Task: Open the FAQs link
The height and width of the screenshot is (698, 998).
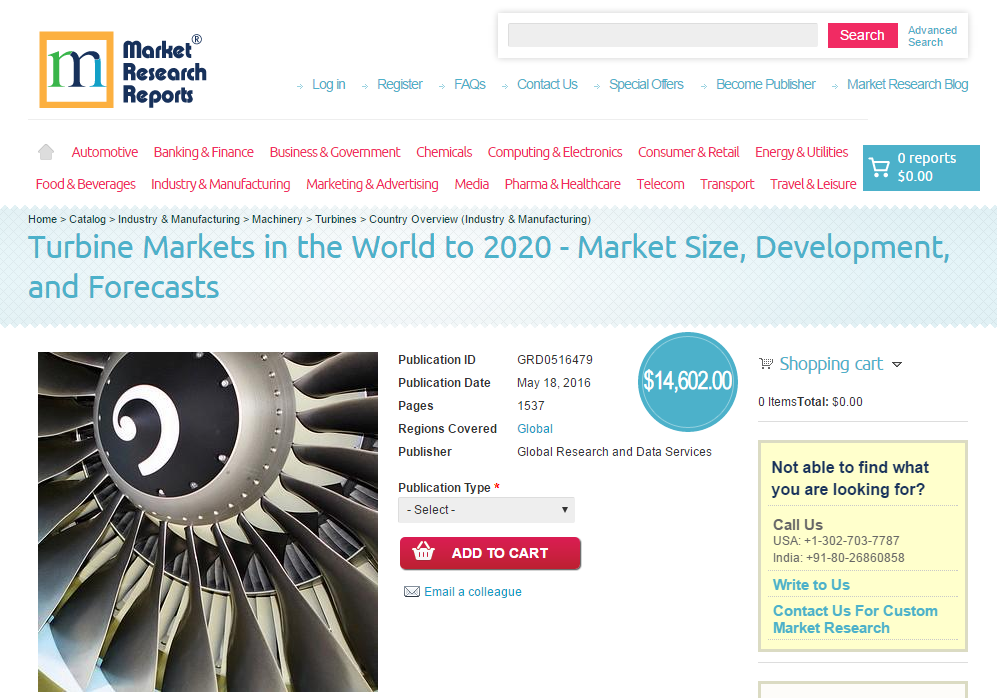Action: coord(470,84)
